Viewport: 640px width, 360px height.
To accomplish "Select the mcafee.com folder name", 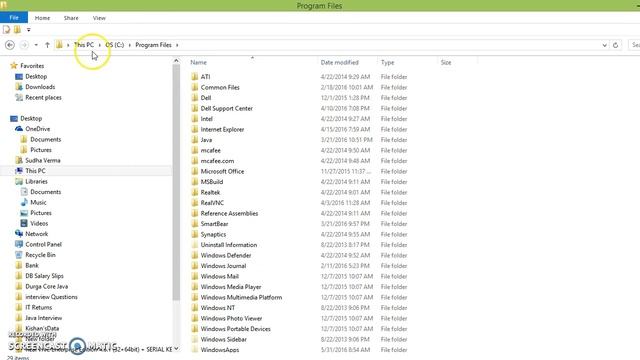I will click(x=217, y=161).
